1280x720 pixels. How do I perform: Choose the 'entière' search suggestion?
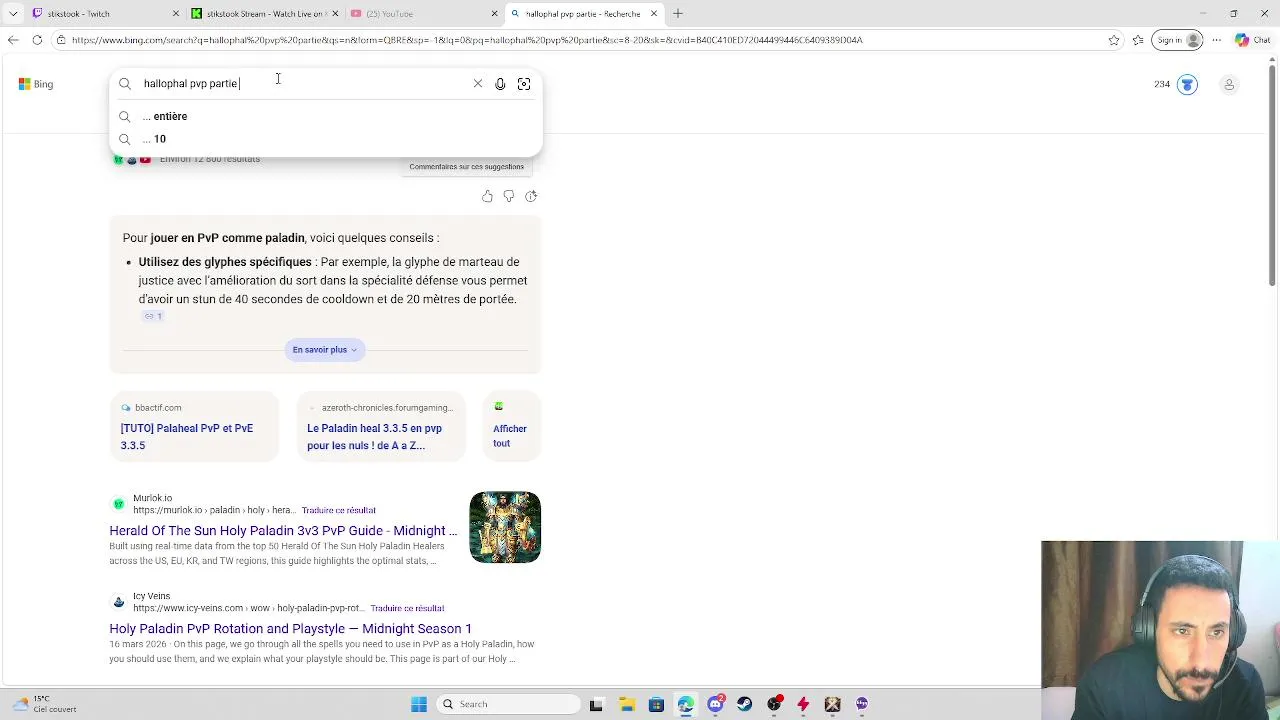(326, 116)
